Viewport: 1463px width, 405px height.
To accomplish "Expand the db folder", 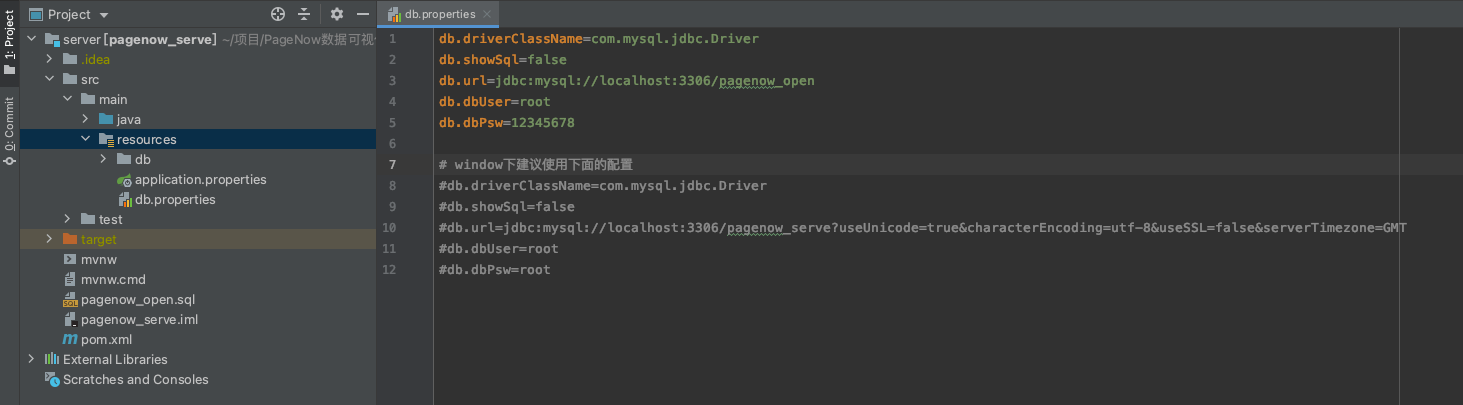I will point(104,160).
